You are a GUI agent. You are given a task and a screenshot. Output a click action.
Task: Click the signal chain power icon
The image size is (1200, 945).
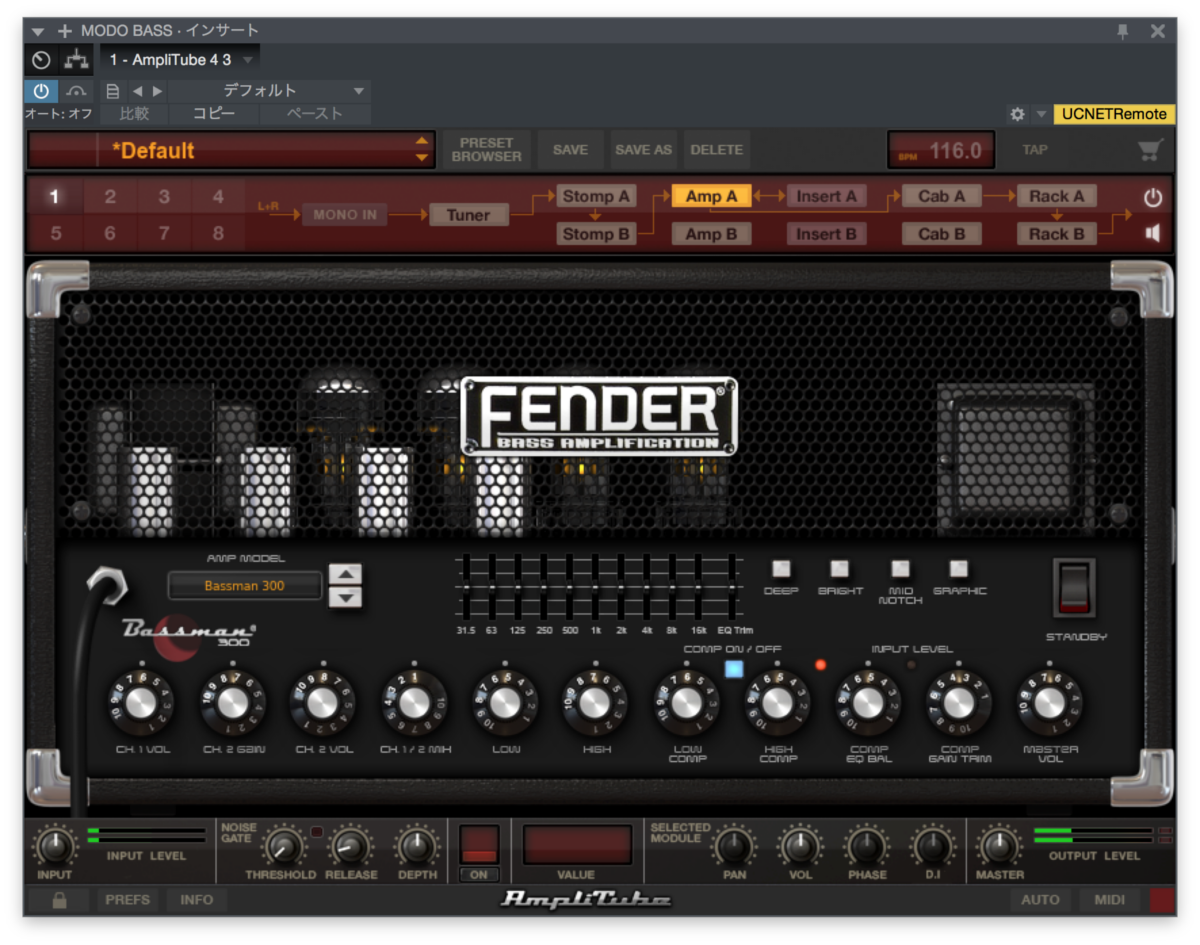click(x=1153, y=197)
